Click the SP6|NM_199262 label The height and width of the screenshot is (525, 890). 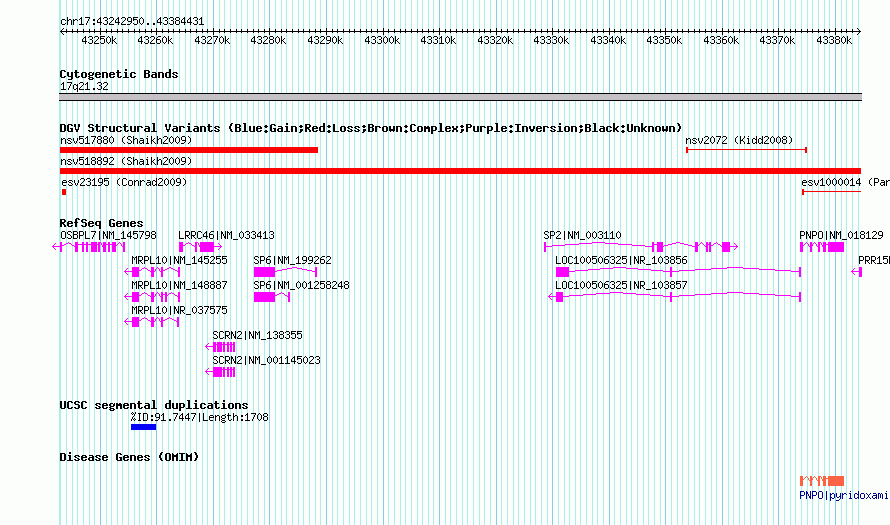click(x=292, y=260)
